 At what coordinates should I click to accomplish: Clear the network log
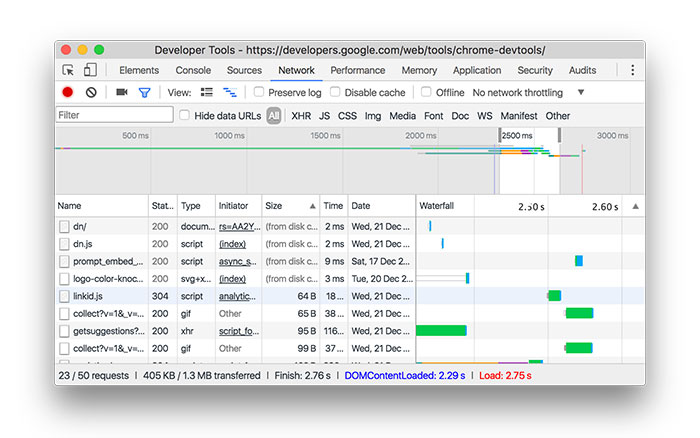(91, 92)
